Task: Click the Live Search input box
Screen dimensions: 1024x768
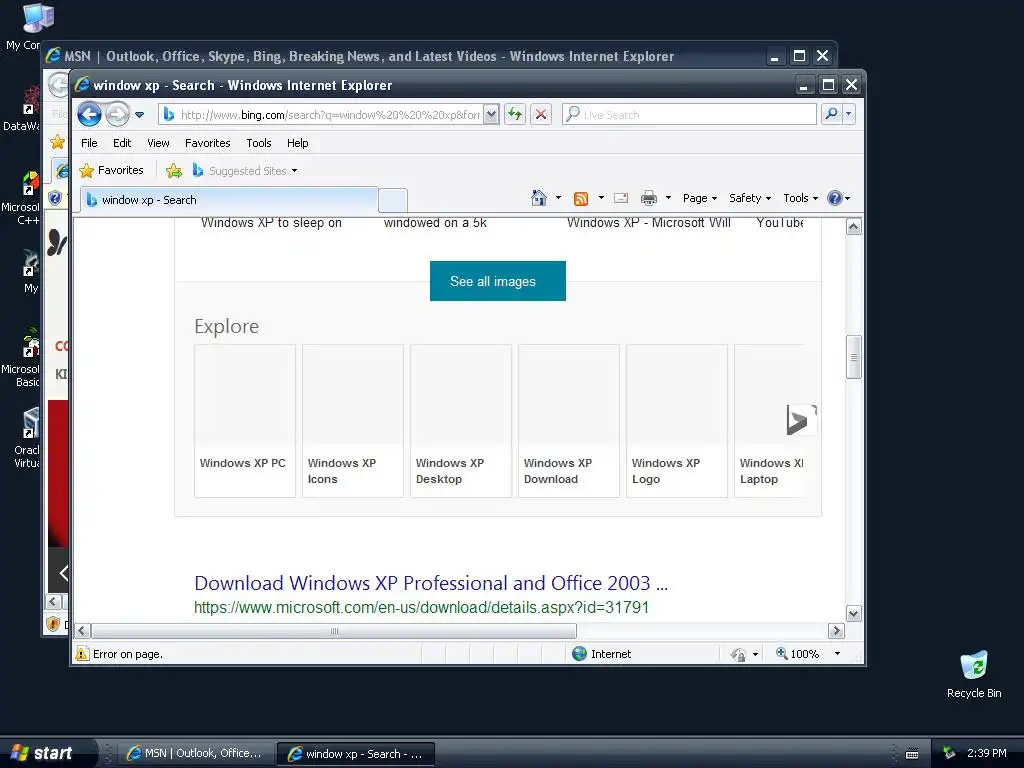Action: point(690,114)
